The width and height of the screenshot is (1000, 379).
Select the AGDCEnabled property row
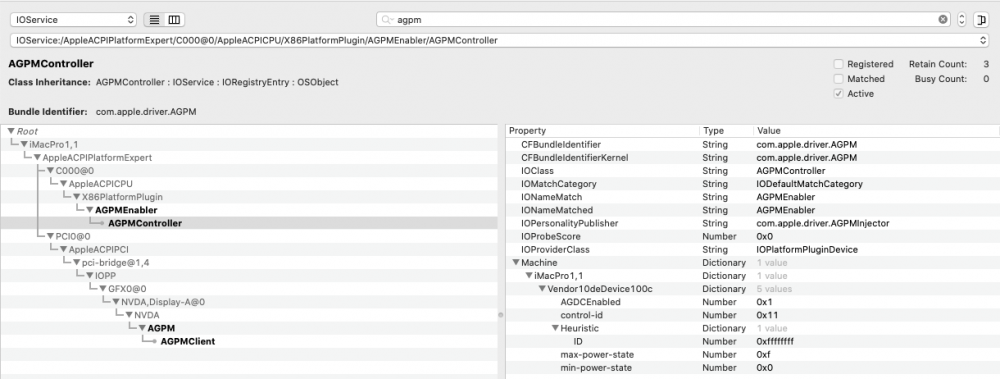(753, 302)
